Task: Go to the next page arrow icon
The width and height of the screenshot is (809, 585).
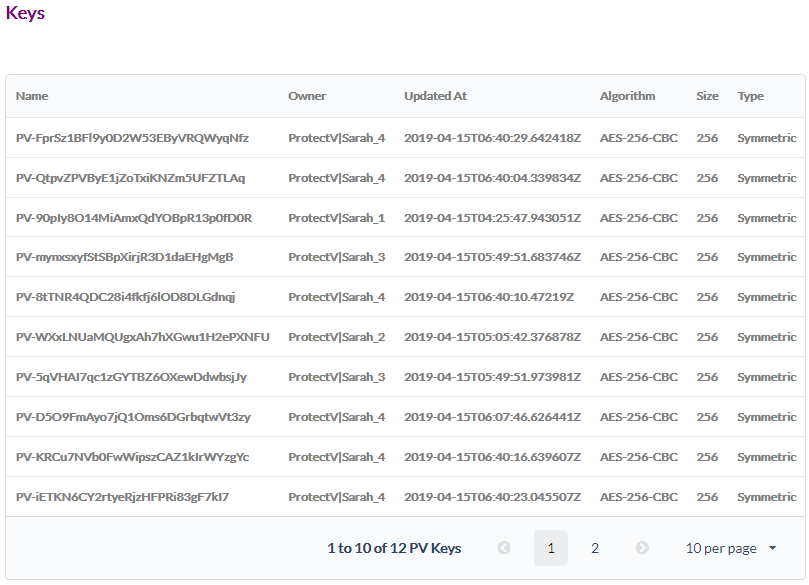Action: [642, 548]
